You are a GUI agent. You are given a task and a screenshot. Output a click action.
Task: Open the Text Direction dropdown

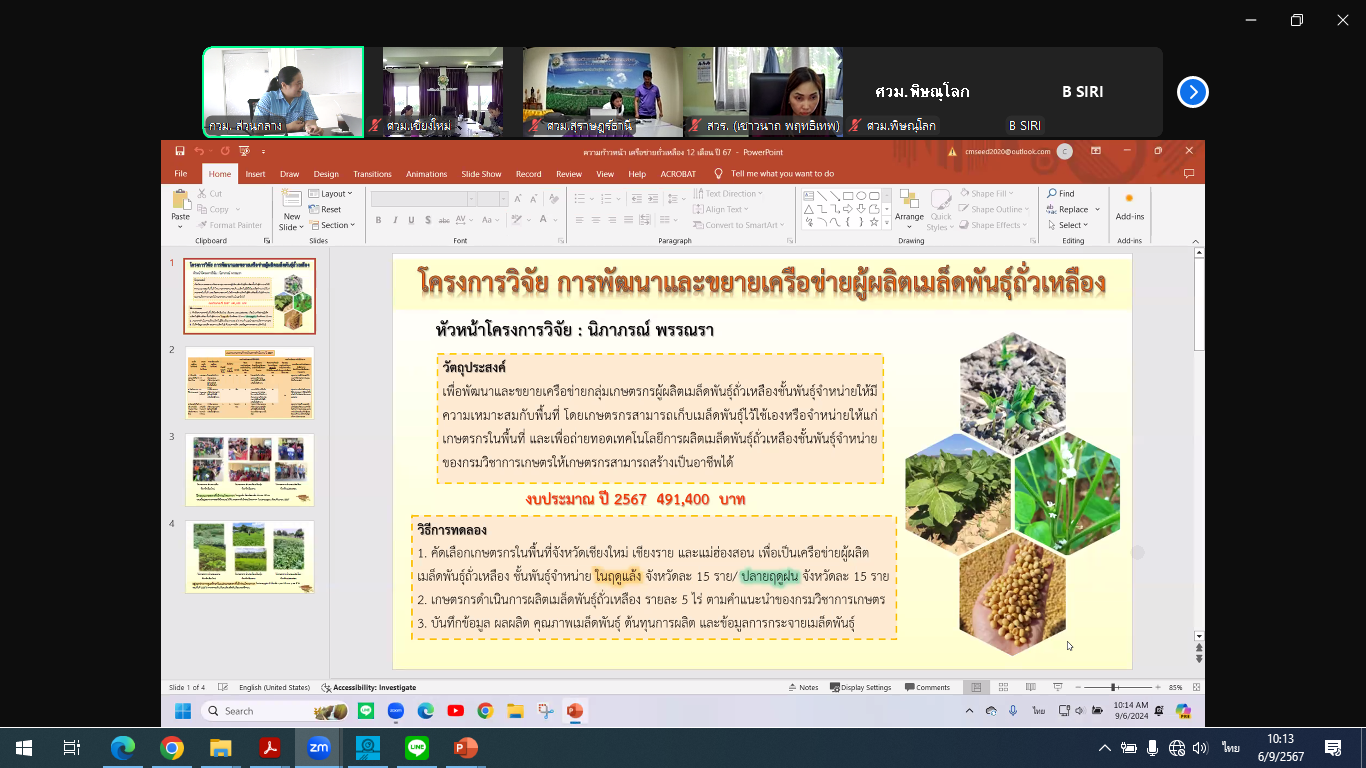[x=729, y=194]
